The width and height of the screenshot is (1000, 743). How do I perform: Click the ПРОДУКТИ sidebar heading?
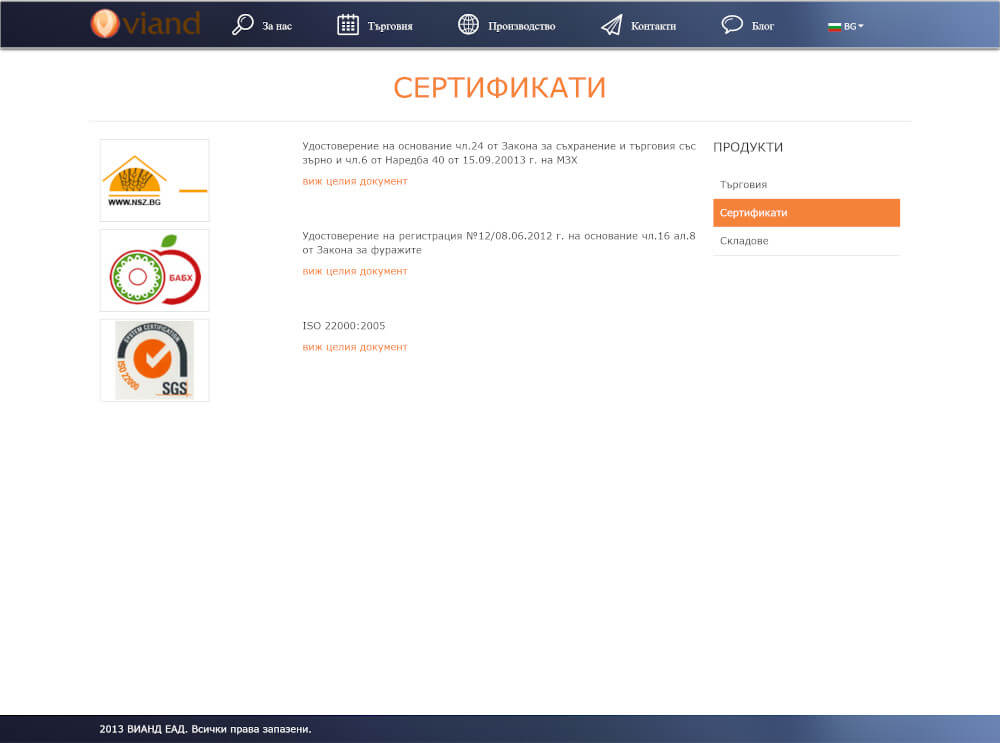pyautogui.click(x=747, y=147)
